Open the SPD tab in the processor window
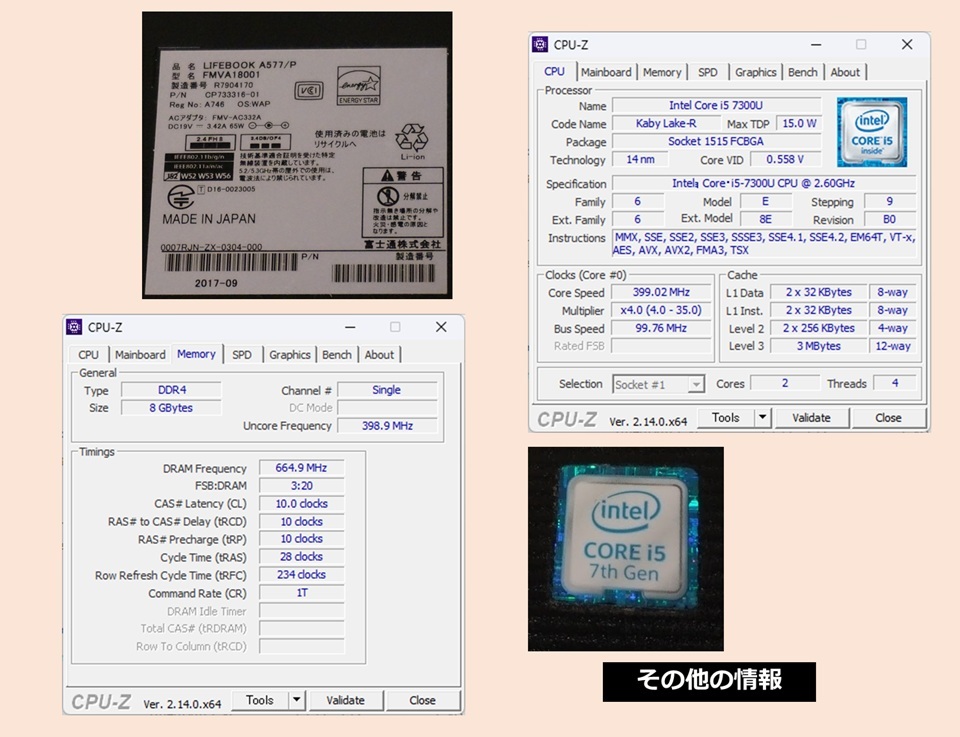960x737 pixels. point(708,72)
